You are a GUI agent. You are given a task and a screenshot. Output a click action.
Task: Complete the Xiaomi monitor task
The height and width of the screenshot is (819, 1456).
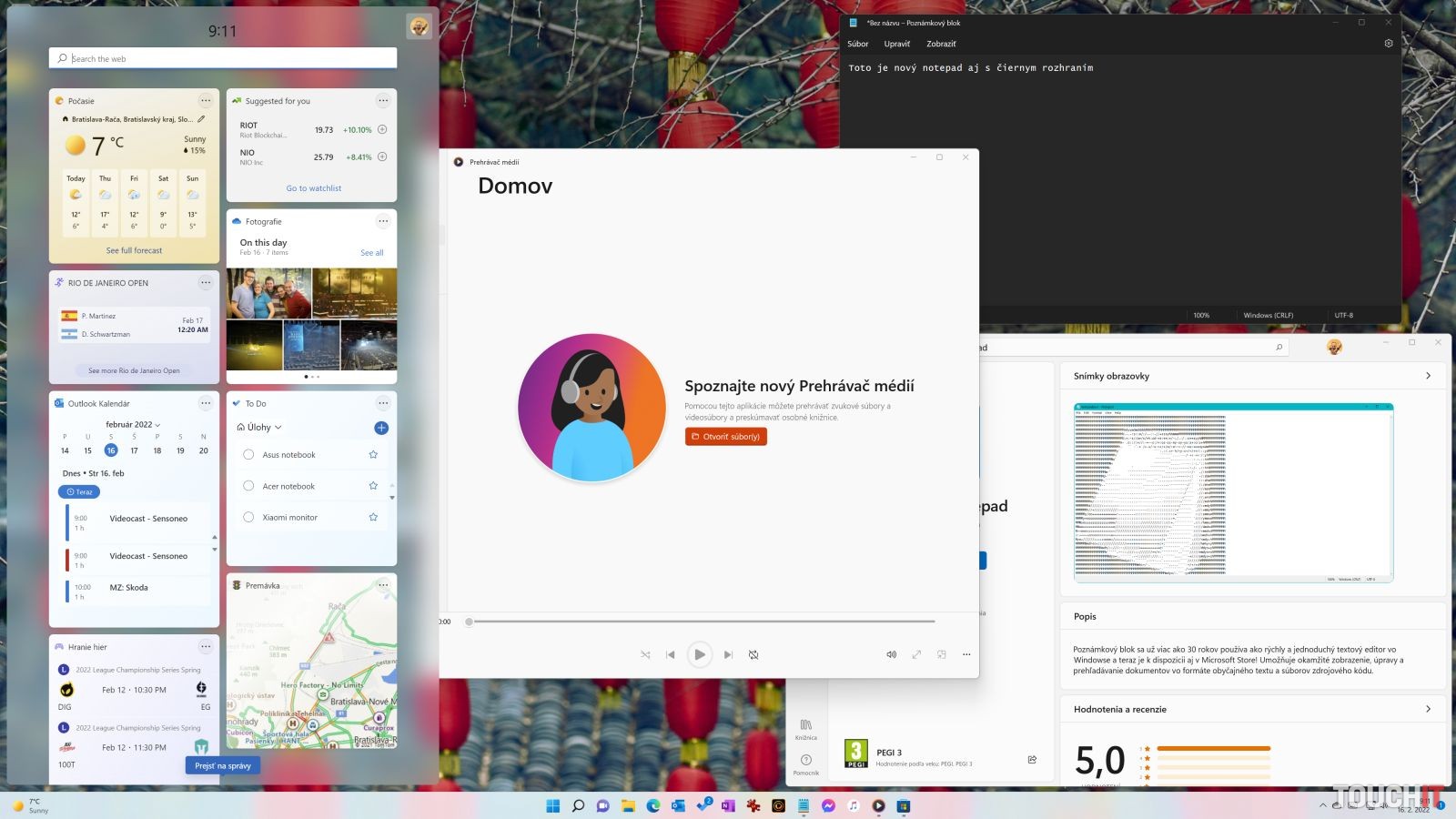[x=248, y=517]
